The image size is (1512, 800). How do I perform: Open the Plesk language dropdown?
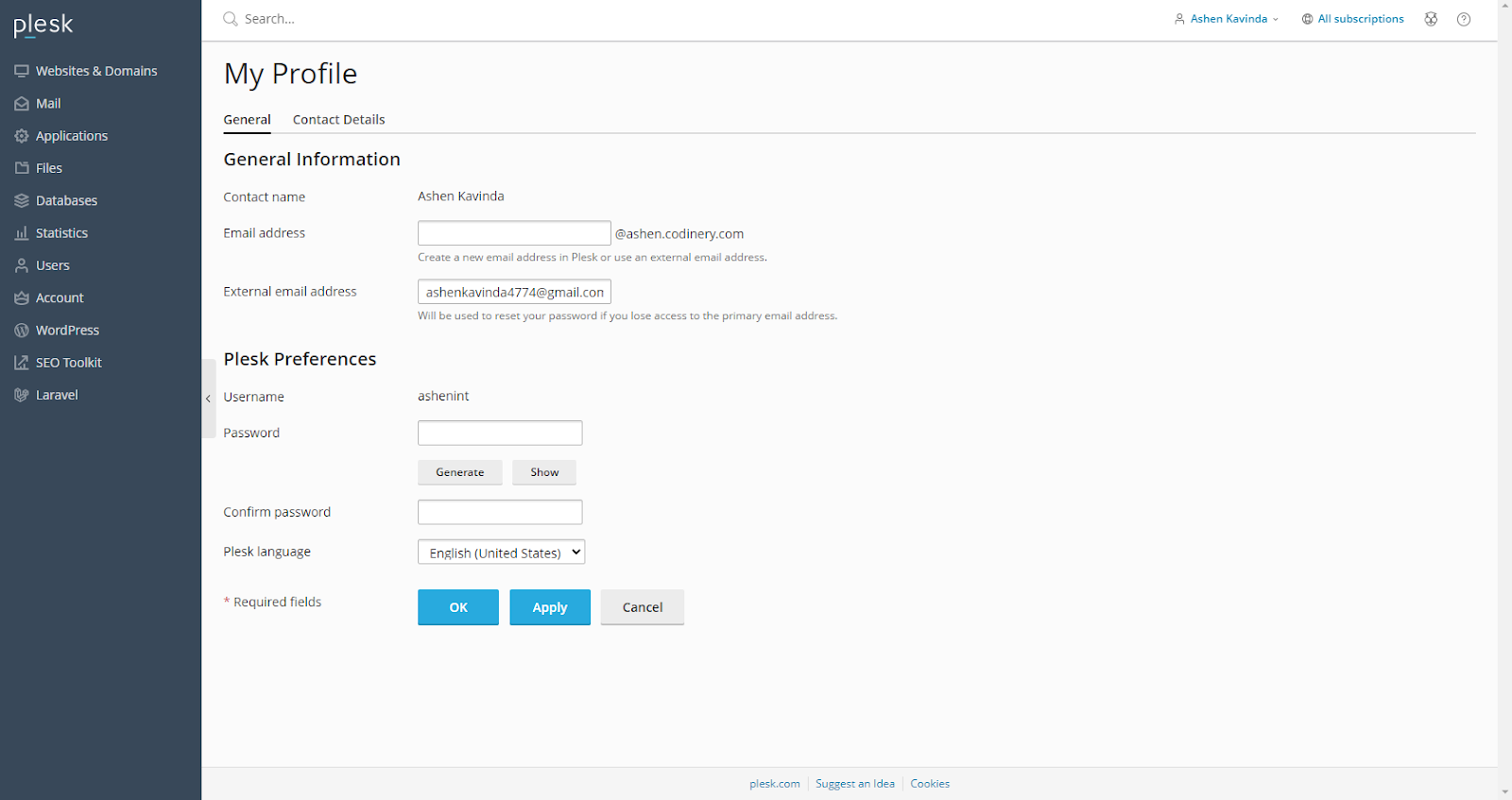point(501,553)
